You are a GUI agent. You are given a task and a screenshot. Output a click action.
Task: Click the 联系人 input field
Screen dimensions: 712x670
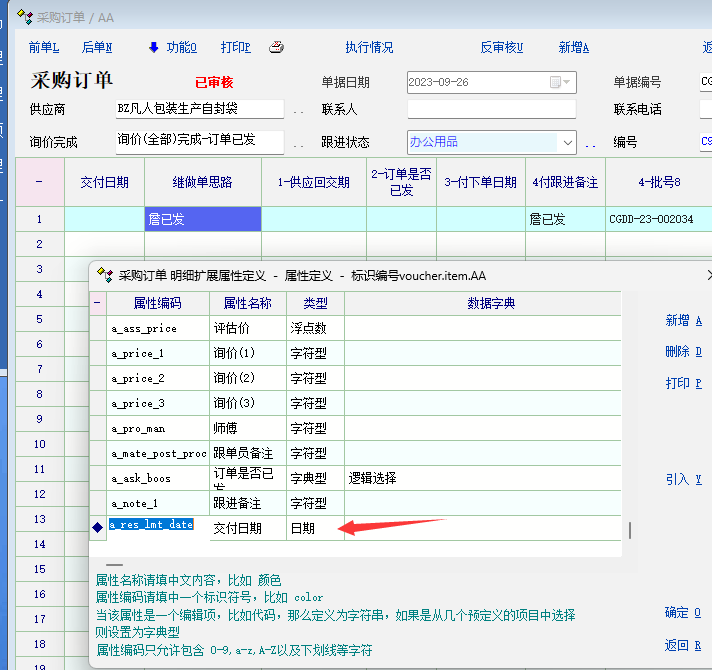pyautogui.click(x=491, y=109)
